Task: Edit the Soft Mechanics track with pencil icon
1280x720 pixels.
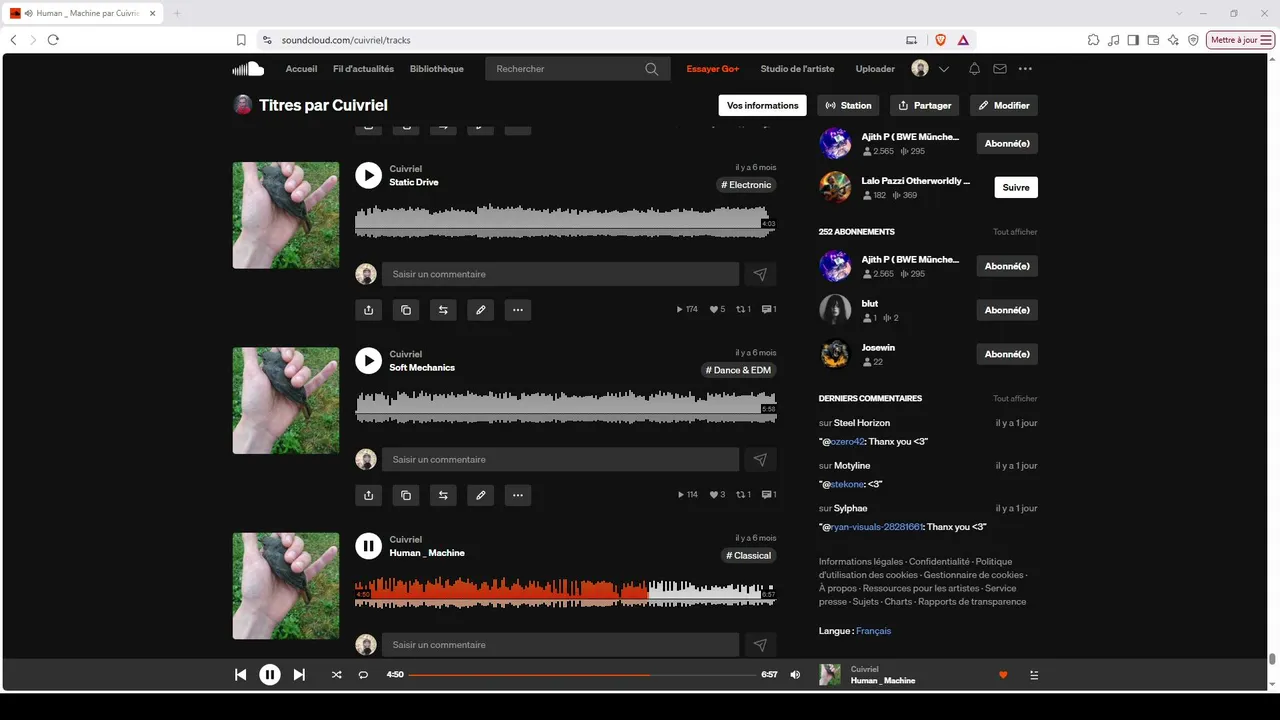Action: pos(481,495)
